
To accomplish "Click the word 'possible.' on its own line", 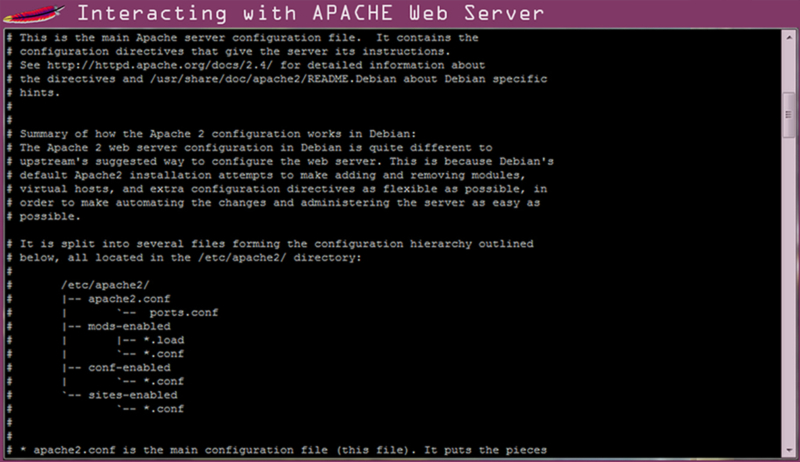I will 50,216.
